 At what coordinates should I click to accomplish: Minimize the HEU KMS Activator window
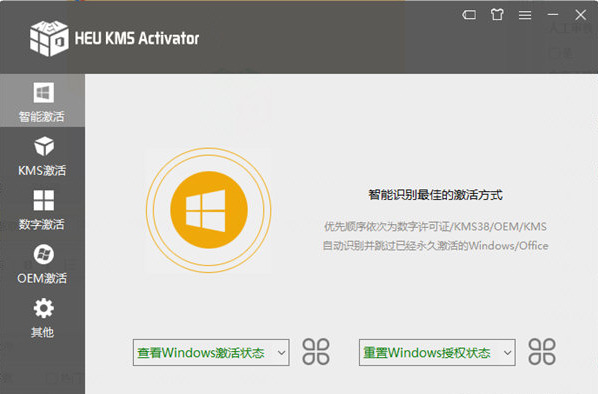tap(553, 15)
